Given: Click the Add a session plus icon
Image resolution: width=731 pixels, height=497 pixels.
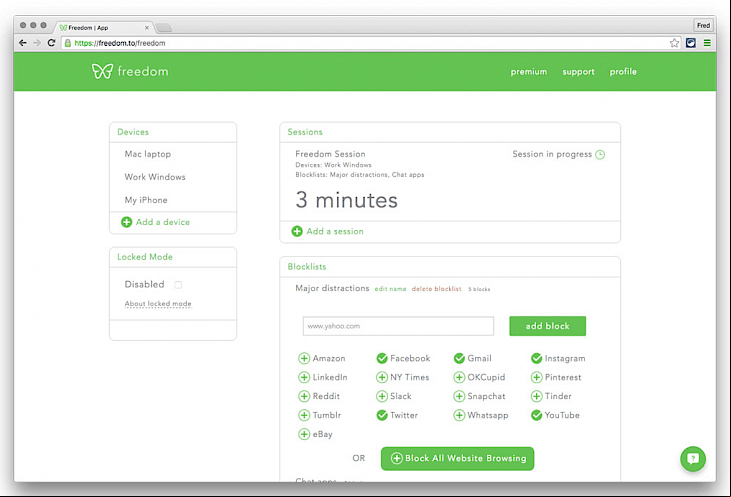Looking at the screenshot, I should [x=297, y=231].
